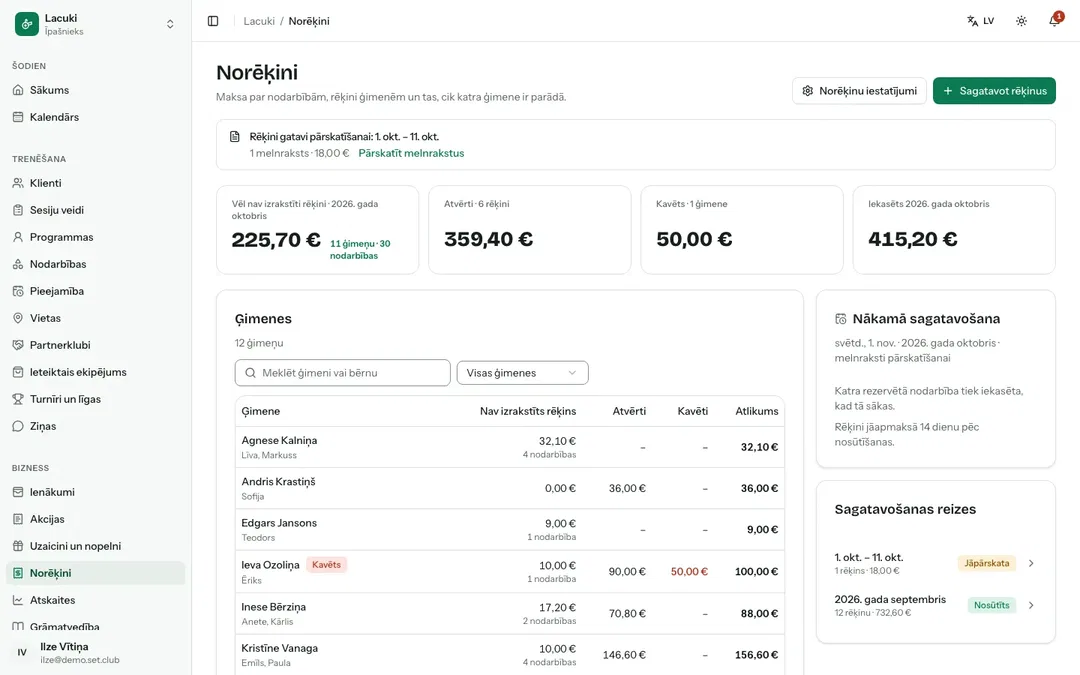Open Norēķinu iestatījumi settings

click(859, 91)
